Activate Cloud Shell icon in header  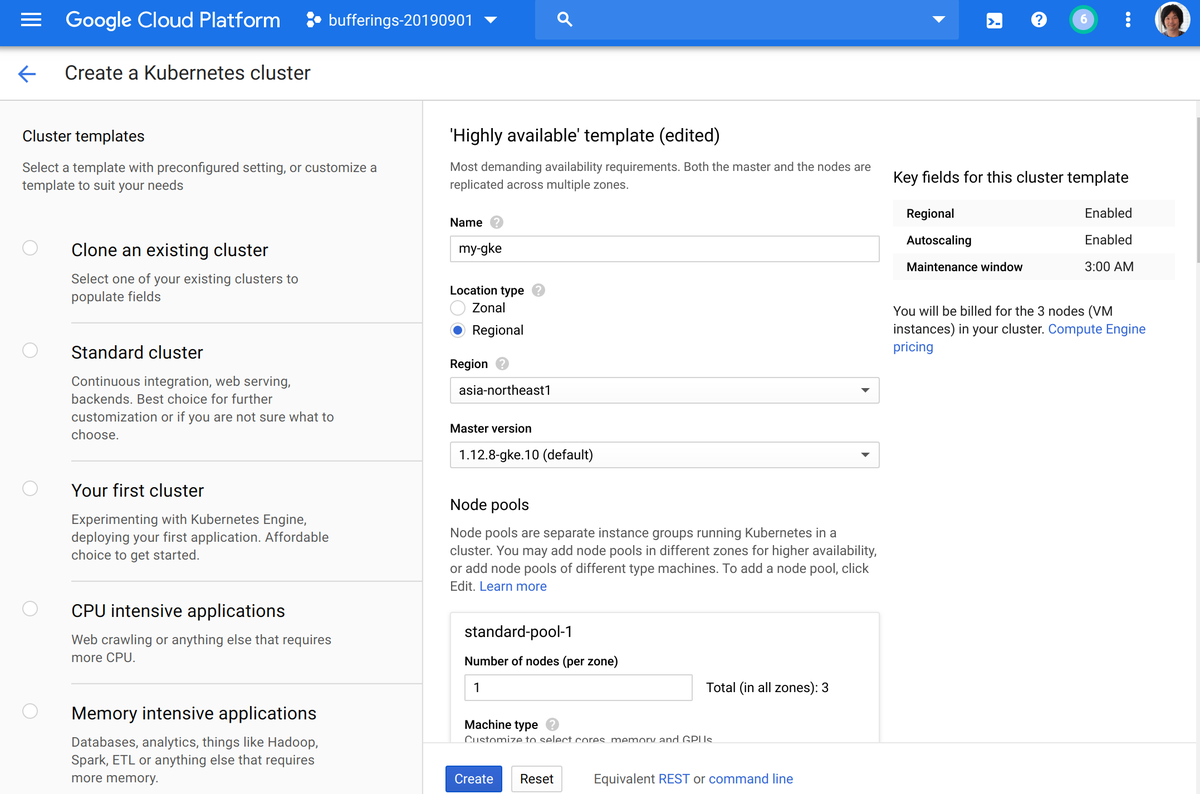coord(994,20)
